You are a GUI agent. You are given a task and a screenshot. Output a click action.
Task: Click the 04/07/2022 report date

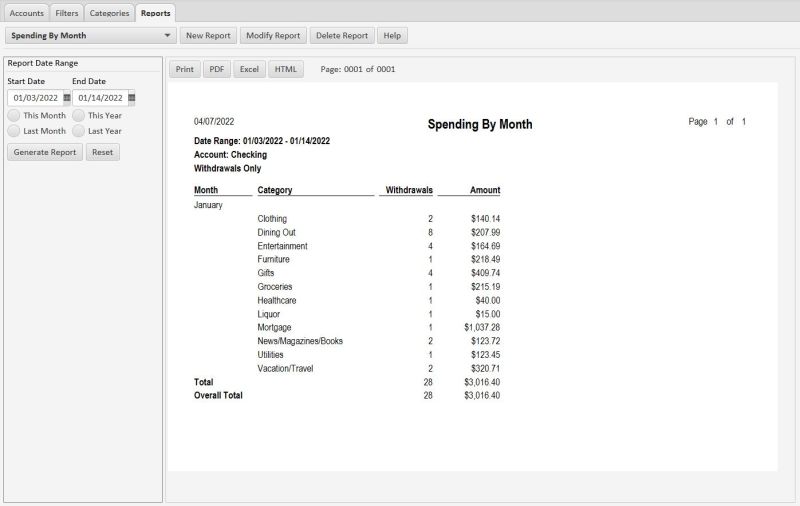pyautogui.click(x=214, y=121)
